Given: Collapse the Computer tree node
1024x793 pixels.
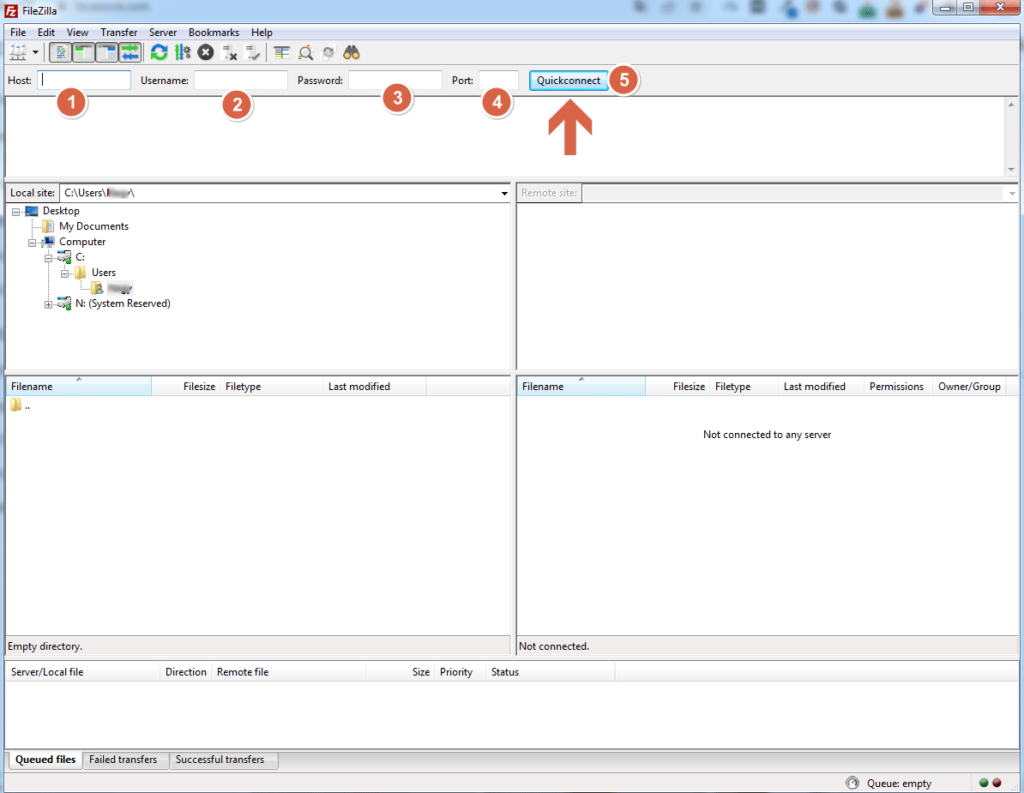Looking at the screenshot, I should 32,242.
